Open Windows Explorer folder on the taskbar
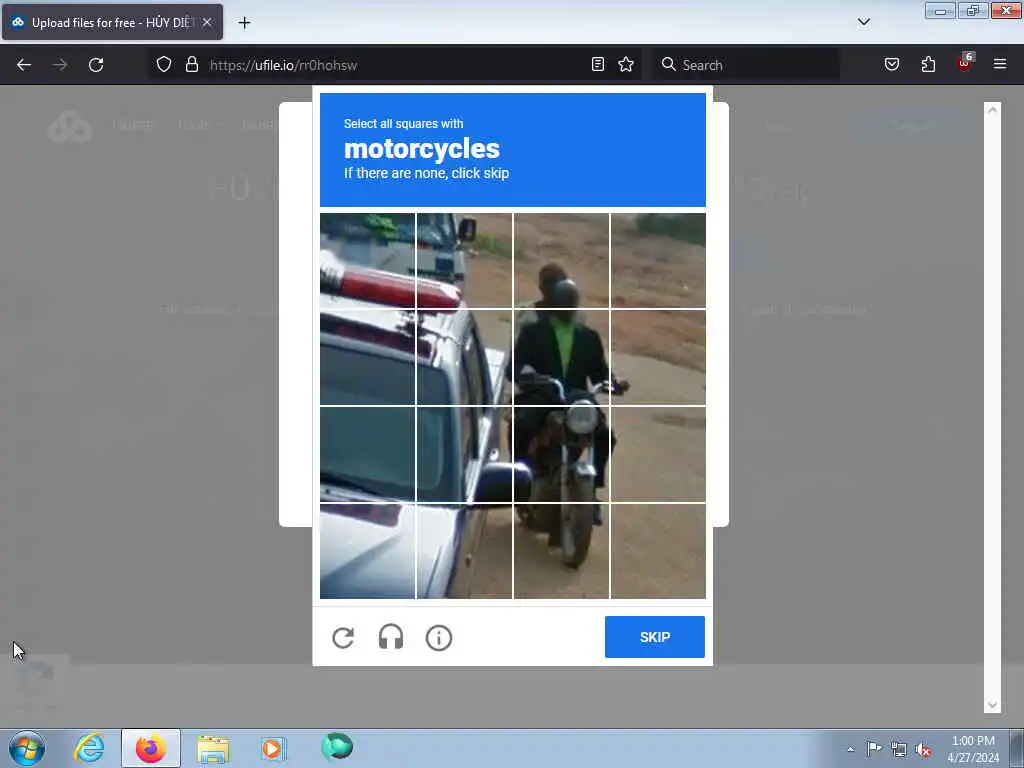1024x768 pixels. pos(213,748)
